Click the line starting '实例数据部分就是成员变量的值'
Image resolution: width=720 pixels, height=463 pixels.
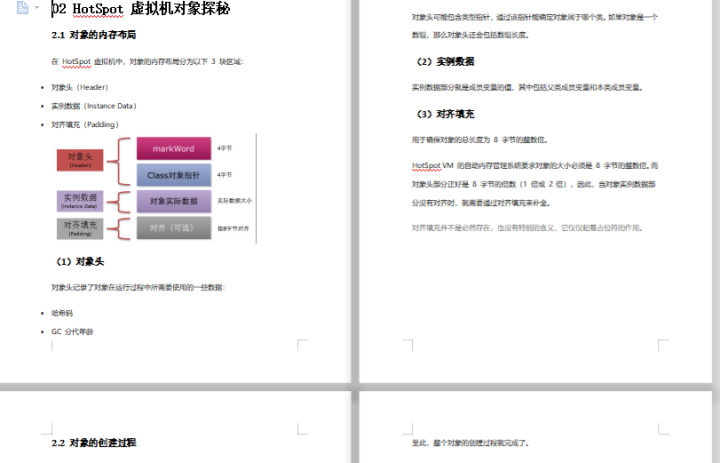(527, 87)
